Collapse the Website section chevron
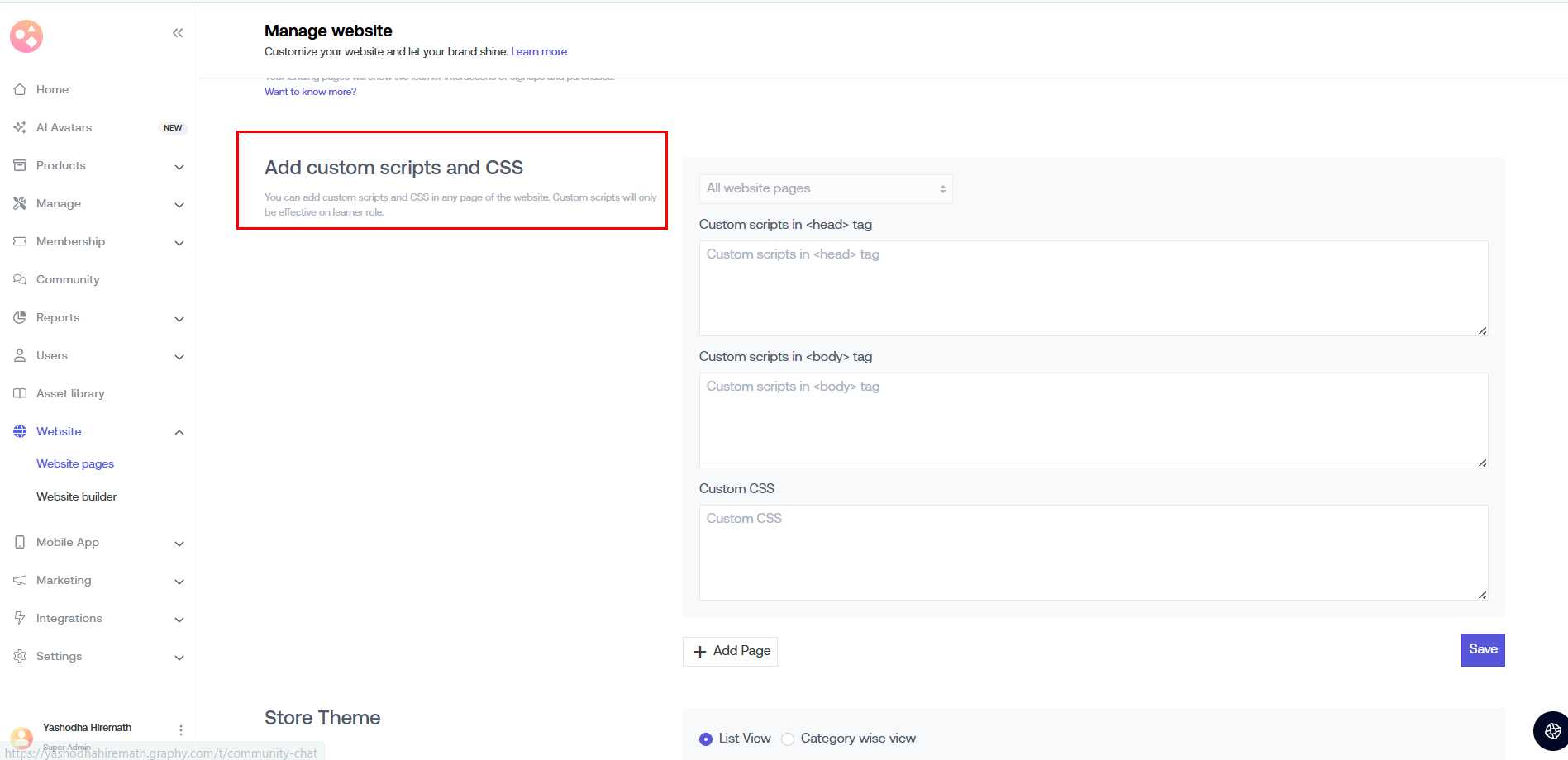 tap(179, 433)
